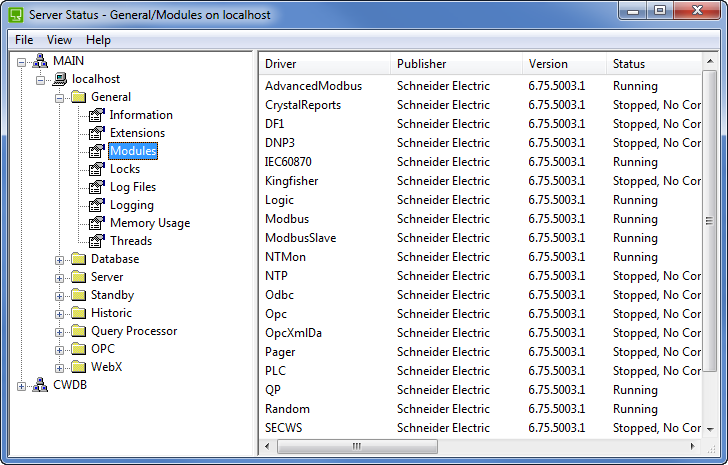The width and height of the screenshot is (728, 465).
Task: Open the File menu
Action: point(24,40)
